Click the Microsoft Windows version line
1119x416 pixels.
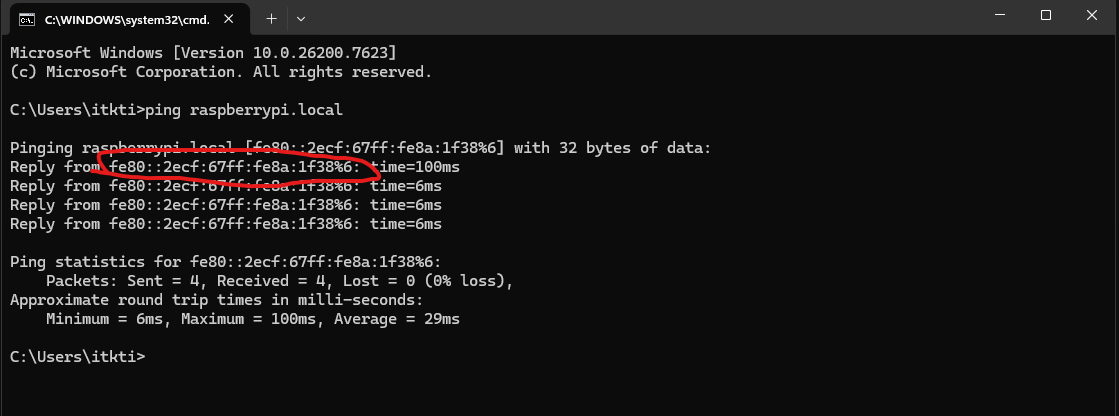(203, 53)
